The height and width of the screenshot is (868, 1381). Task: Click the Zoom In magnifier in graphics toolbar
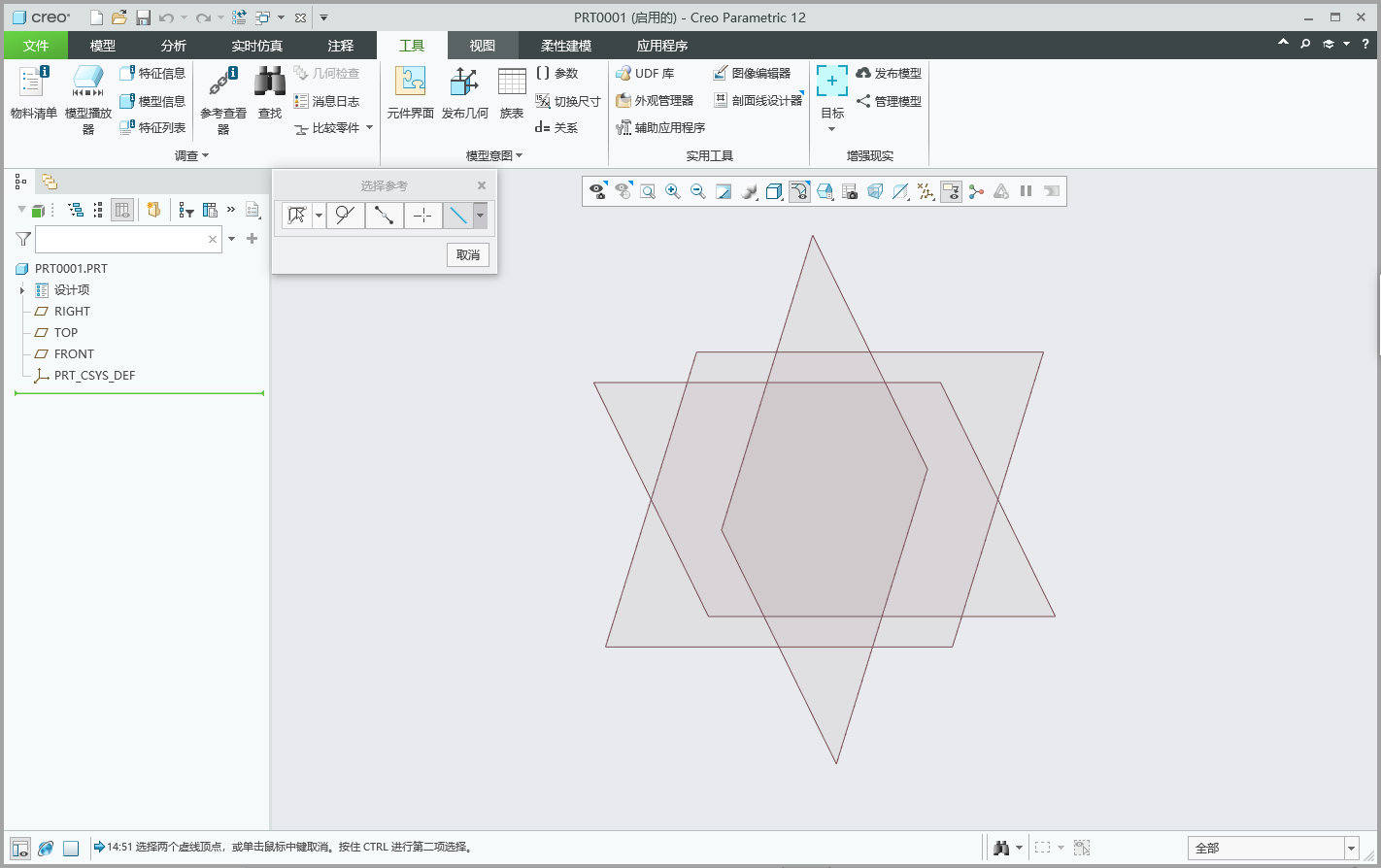click(x=673, y=191)
